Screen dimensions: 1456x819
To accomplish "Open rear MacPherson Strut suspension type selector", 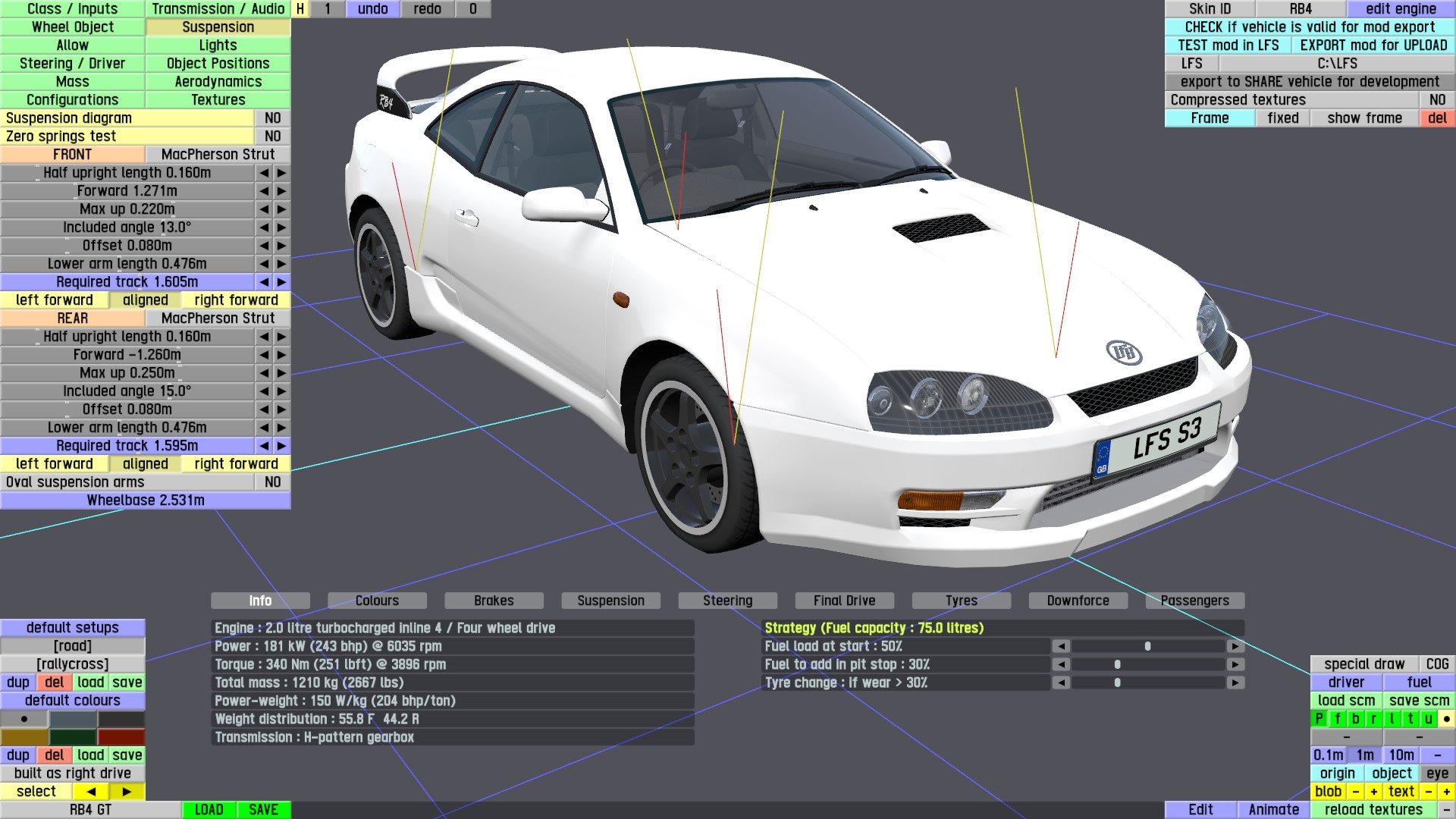I will [x=218, y=318].
